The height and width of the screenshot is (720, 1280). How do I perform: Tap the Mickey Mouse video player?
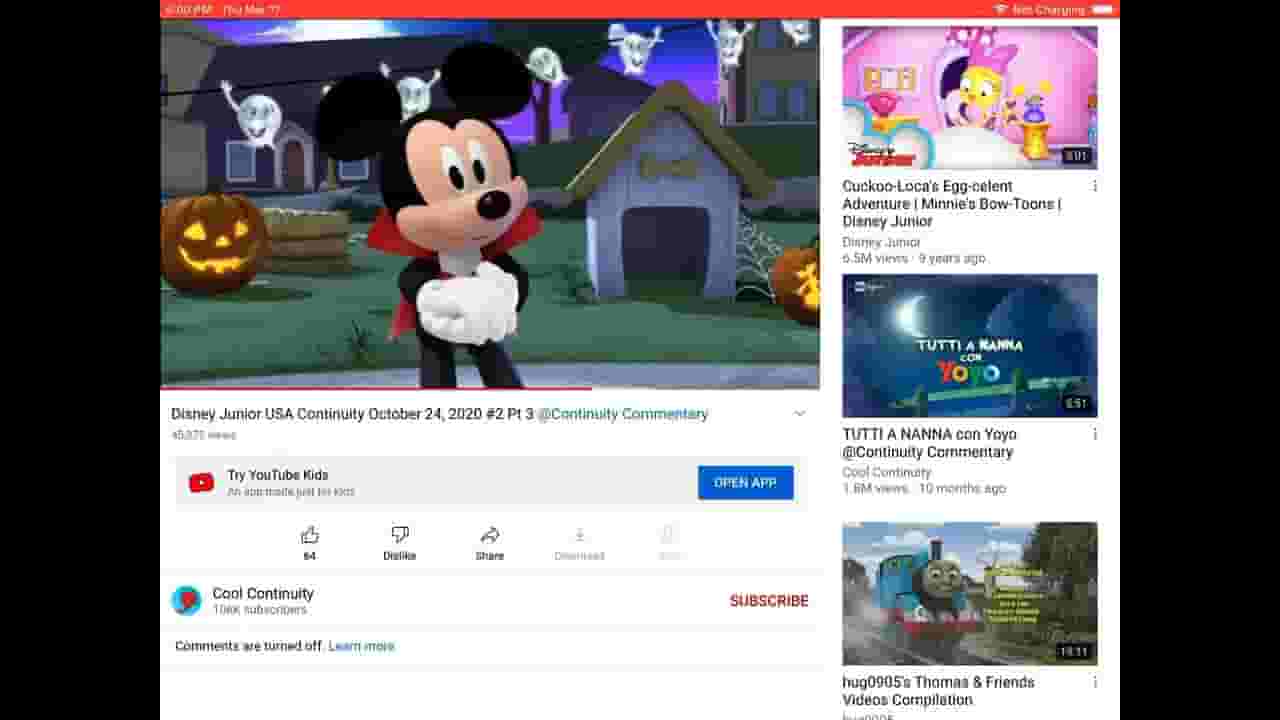coord(490,202)
